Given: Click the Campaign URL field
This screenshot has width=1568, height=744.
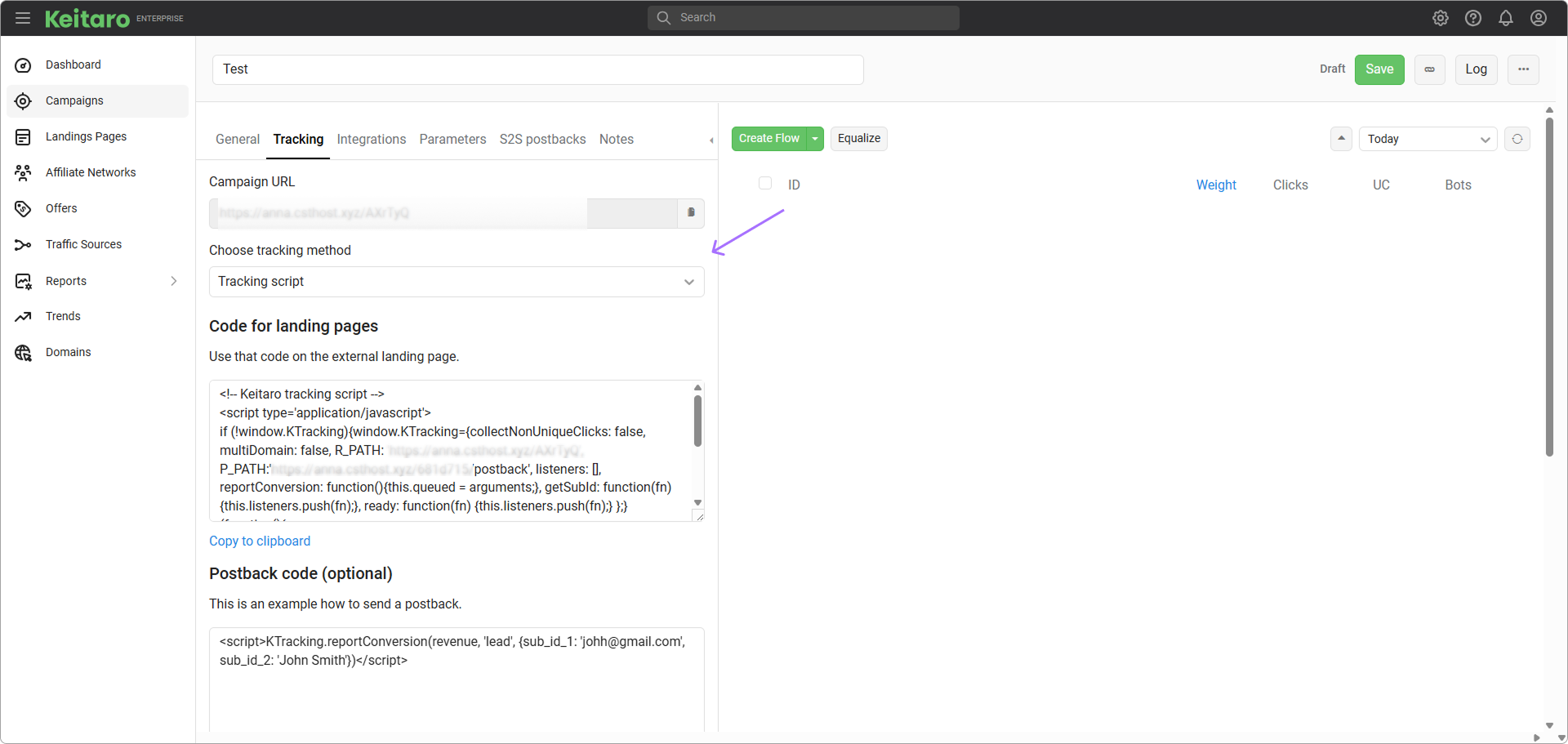Looking at the screenshot, I should pos(443,213).
